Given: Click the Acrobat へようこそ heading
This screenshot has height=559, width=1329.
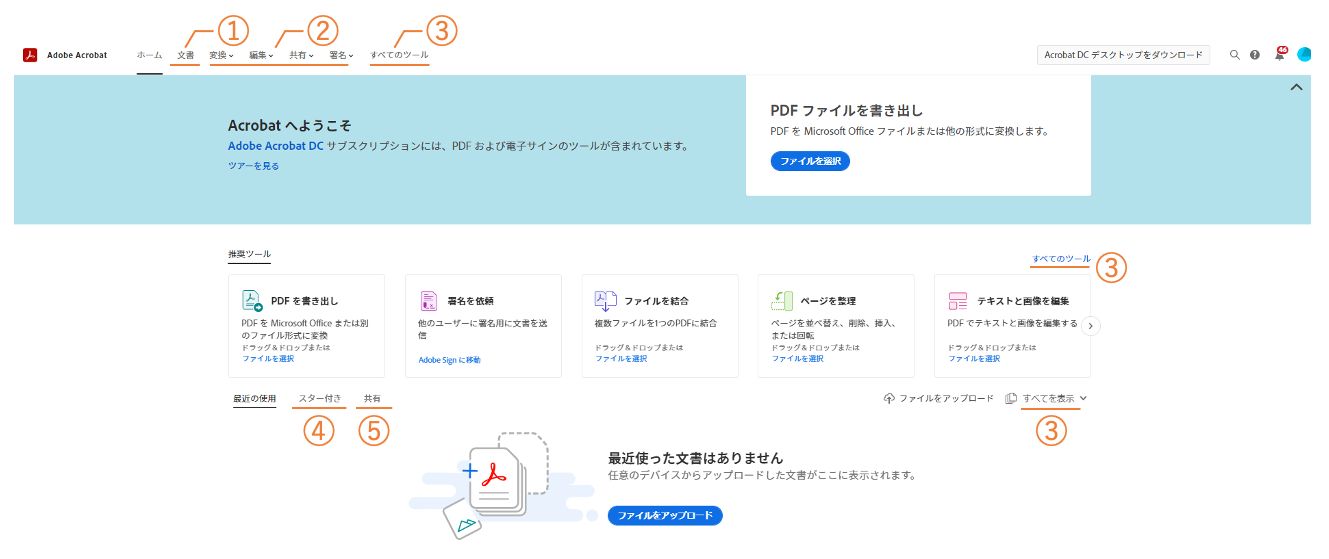Looking at the screenshot, I should (290, 126).
